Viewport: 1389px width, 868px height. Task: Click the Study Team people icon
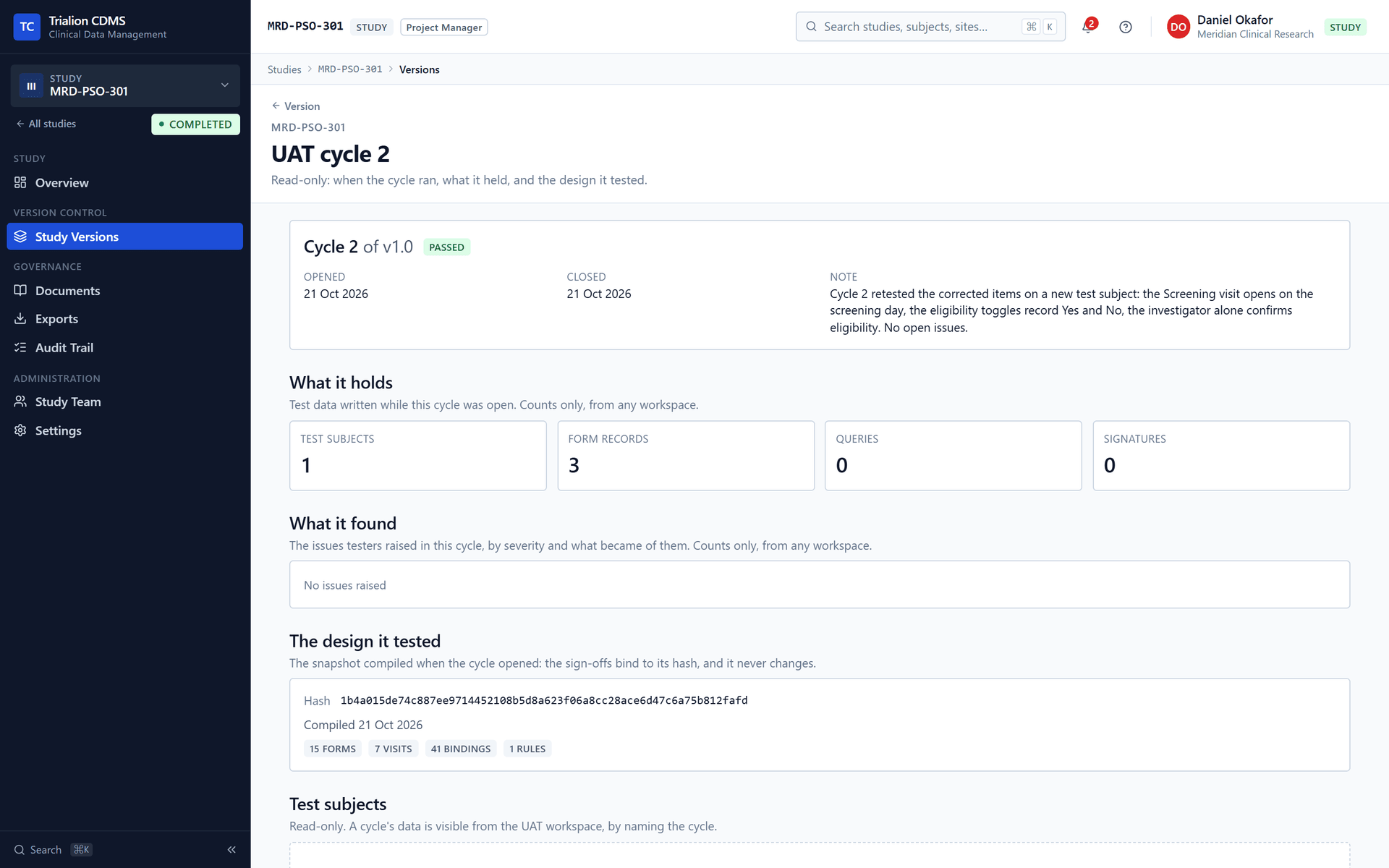20,401
